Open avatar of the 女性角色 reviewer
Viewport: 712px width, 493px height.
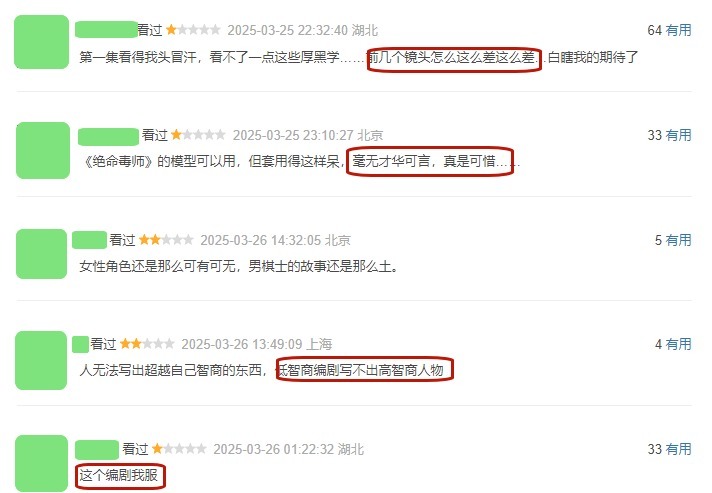point(41,254)
